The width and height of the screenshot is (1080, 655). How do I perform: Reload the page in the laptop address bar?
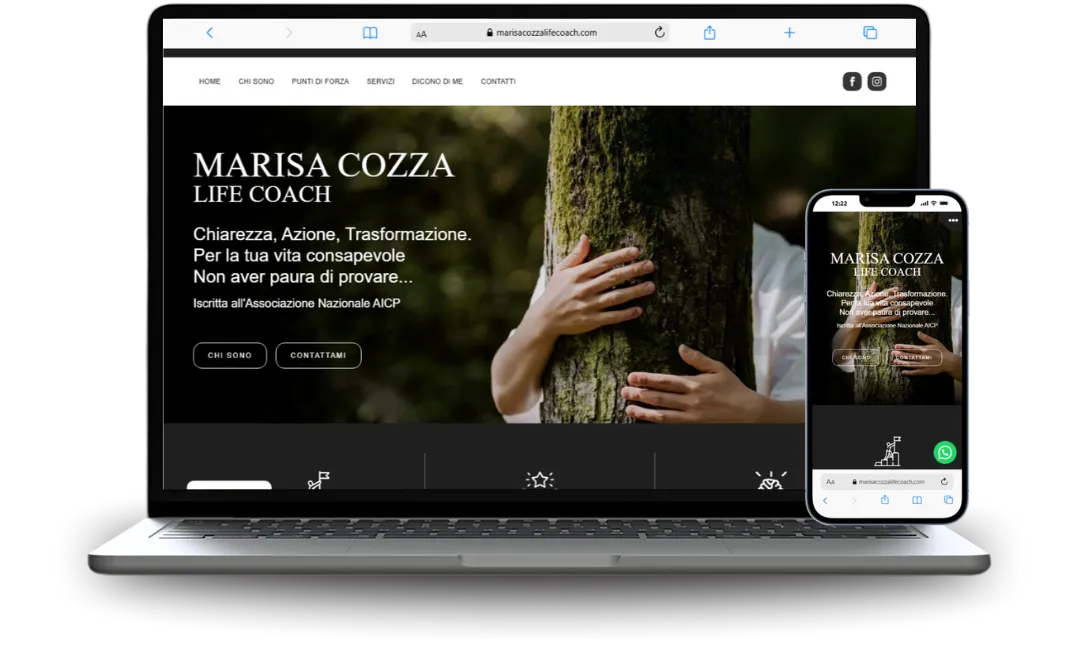659,33
